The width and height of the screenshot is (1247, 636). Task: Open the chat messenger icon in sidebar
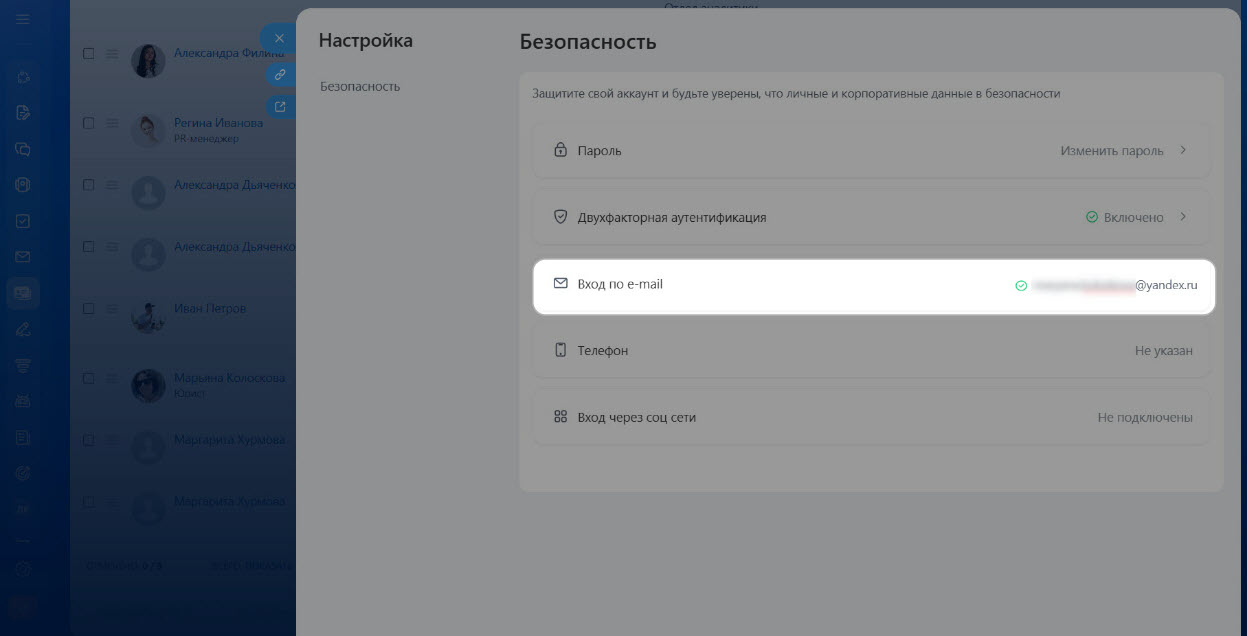pos(23,149)
